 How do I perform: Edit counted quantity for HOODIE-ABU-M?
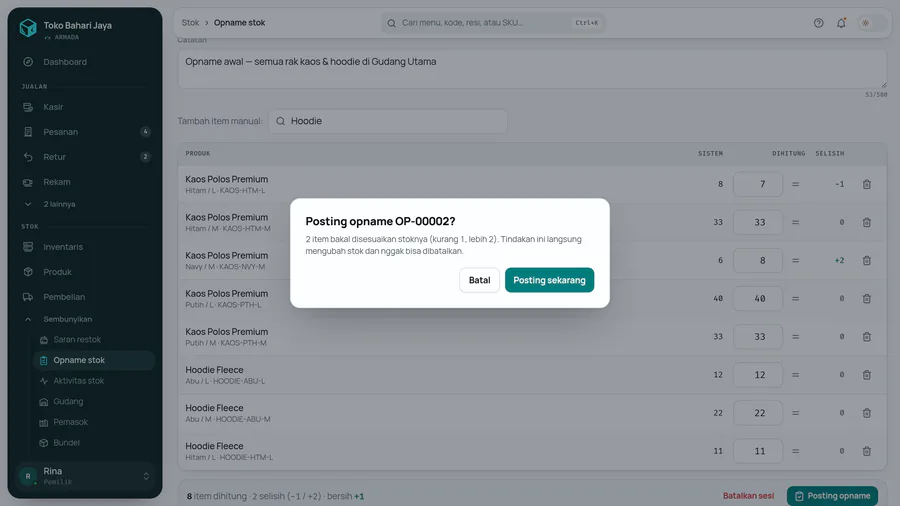[x=758, y=413]
